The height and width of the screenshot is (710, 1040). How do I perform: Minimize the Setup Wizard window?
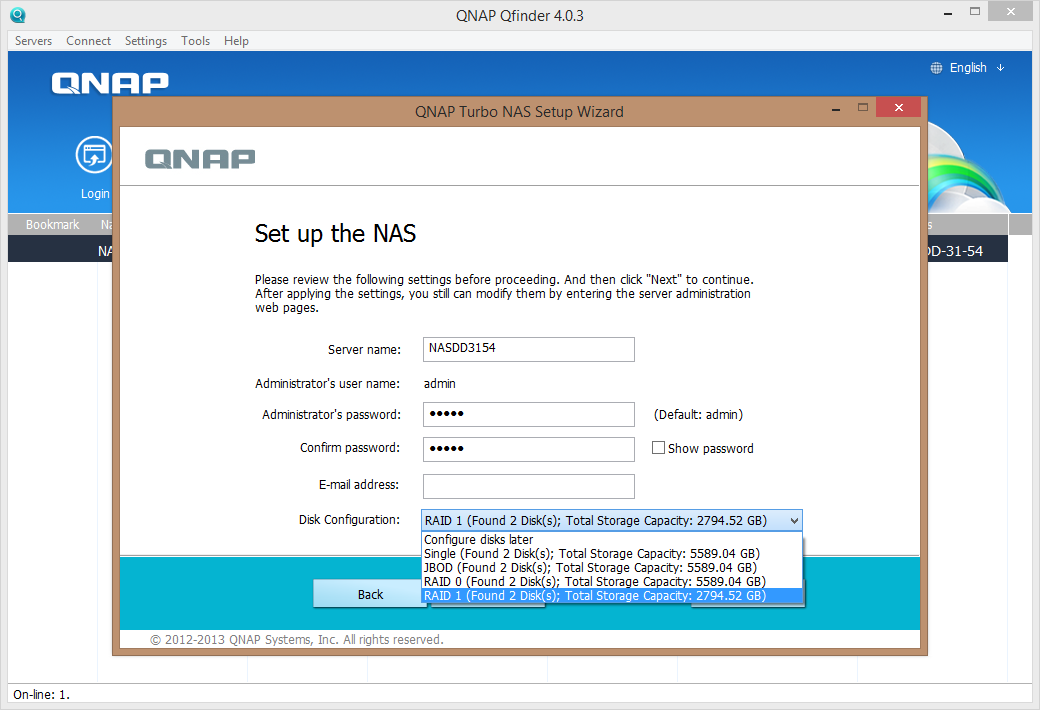click(x=836, y=108)
